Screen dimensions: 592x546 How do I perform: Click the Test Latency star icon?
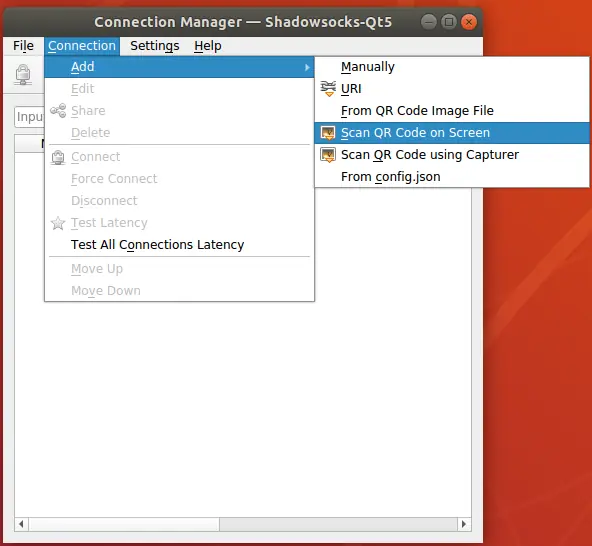(x=58, y=223)
